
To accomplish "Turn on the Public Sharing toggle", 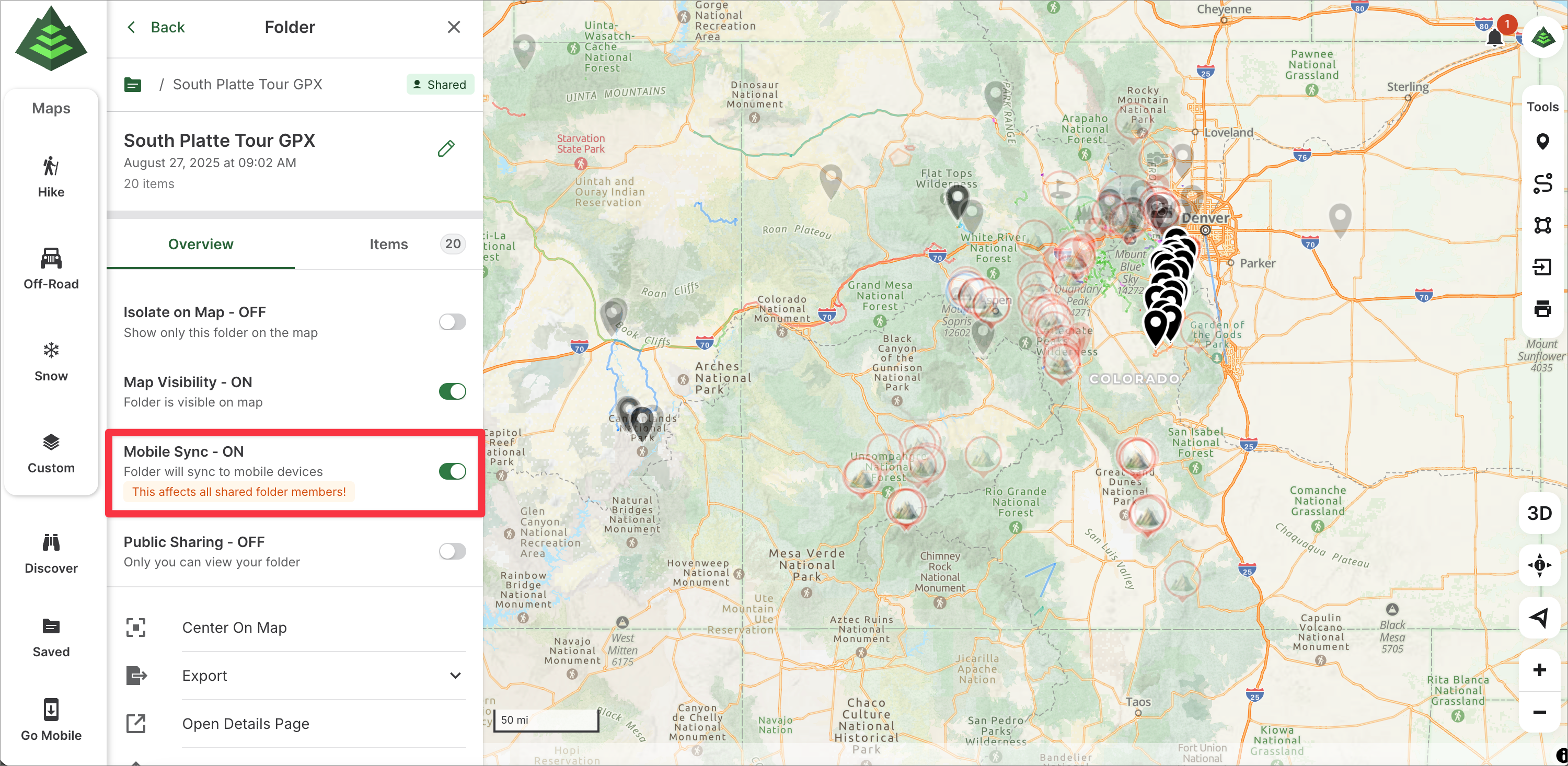I will tap(452, 551).
